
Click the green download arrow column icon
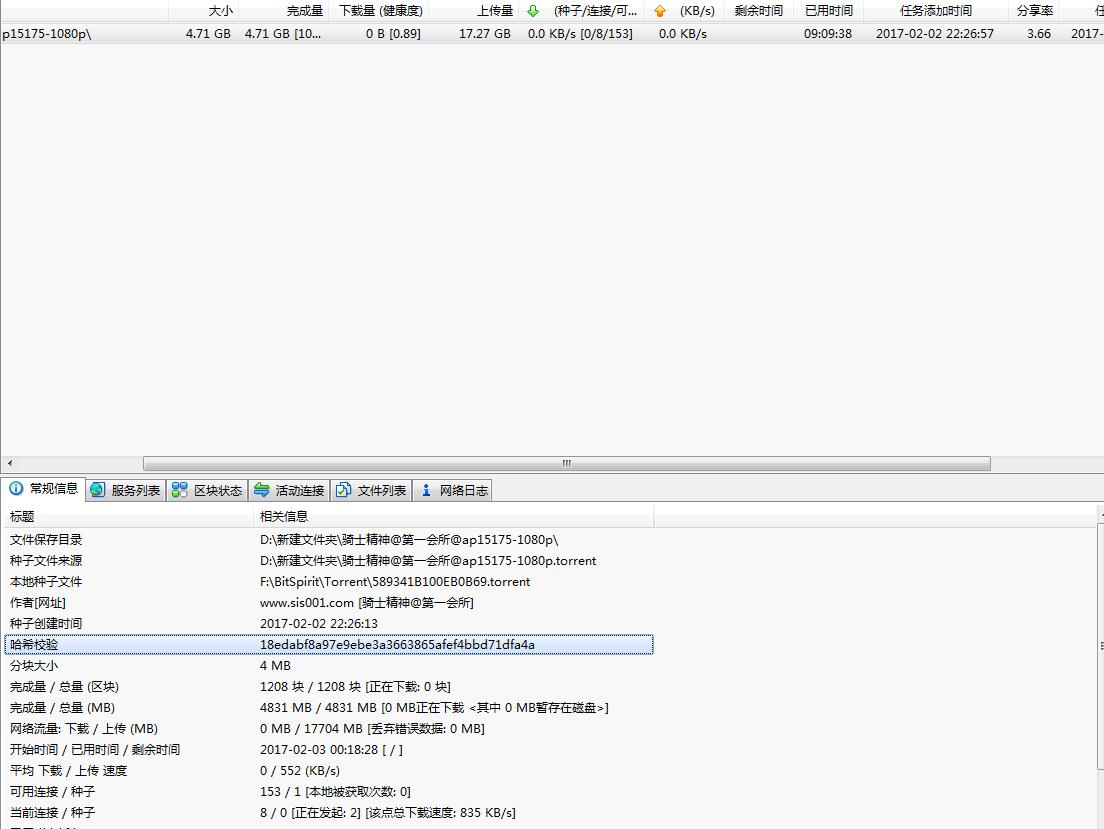pyautogui.click(x=533, y=11)
